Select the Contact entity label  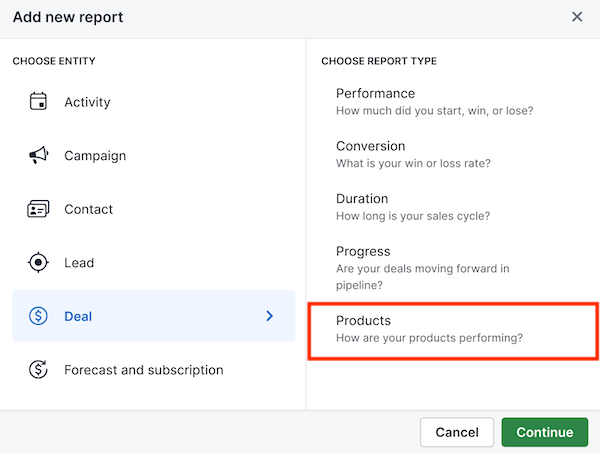pos(88,209)
